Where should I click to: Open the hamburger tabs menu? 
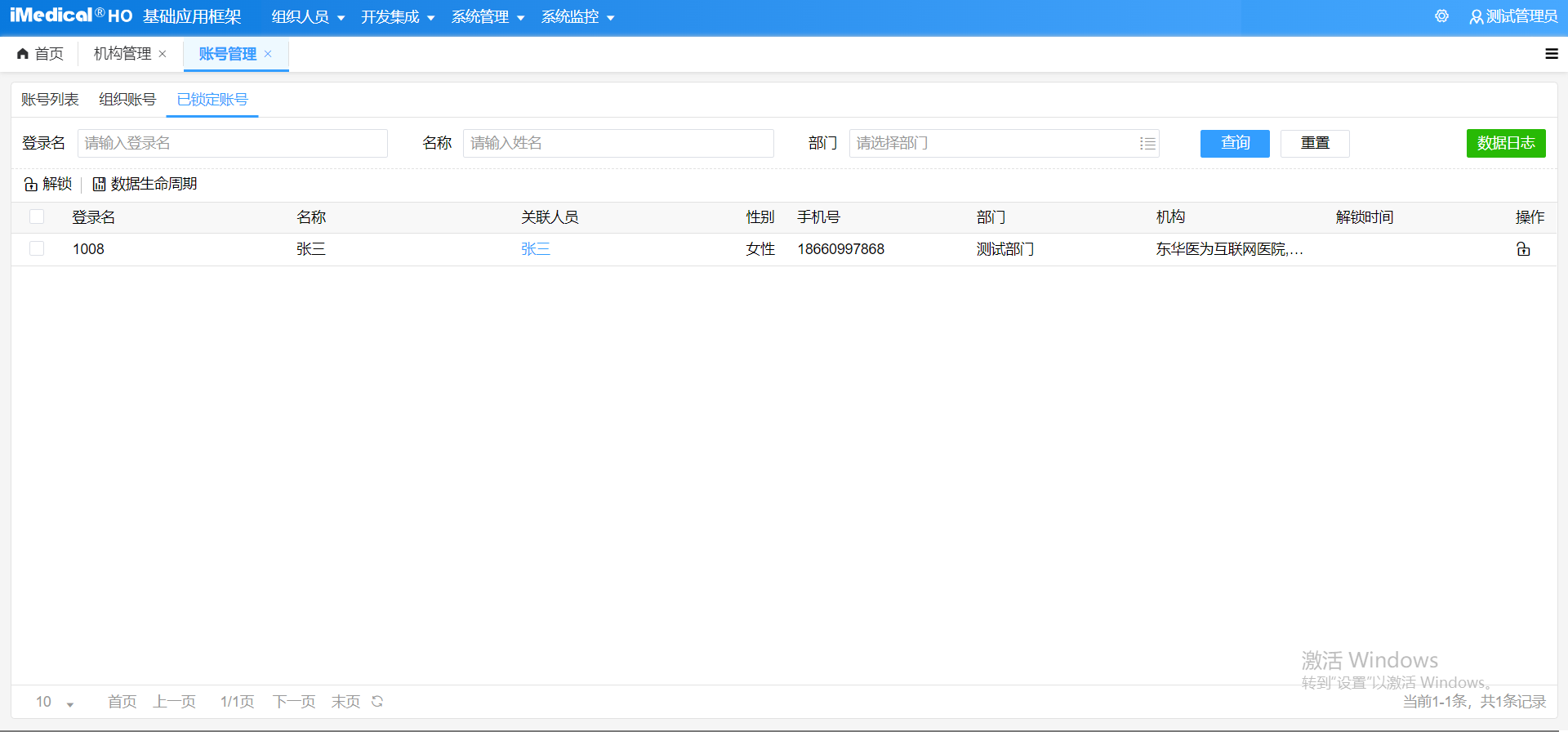click(1552, 54)
